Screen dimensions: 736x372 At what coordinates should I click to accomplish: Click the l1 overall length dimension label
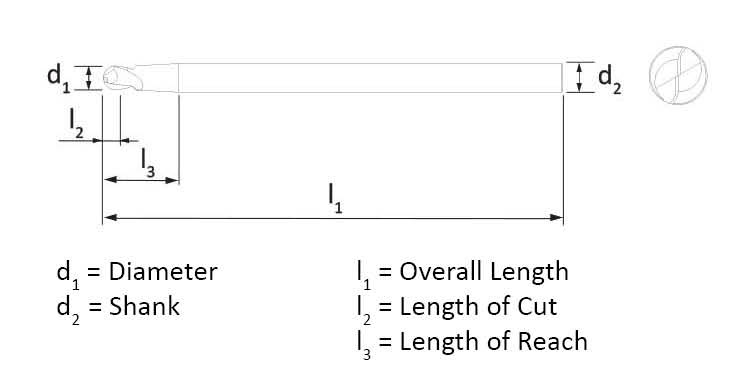pos(335,199)
